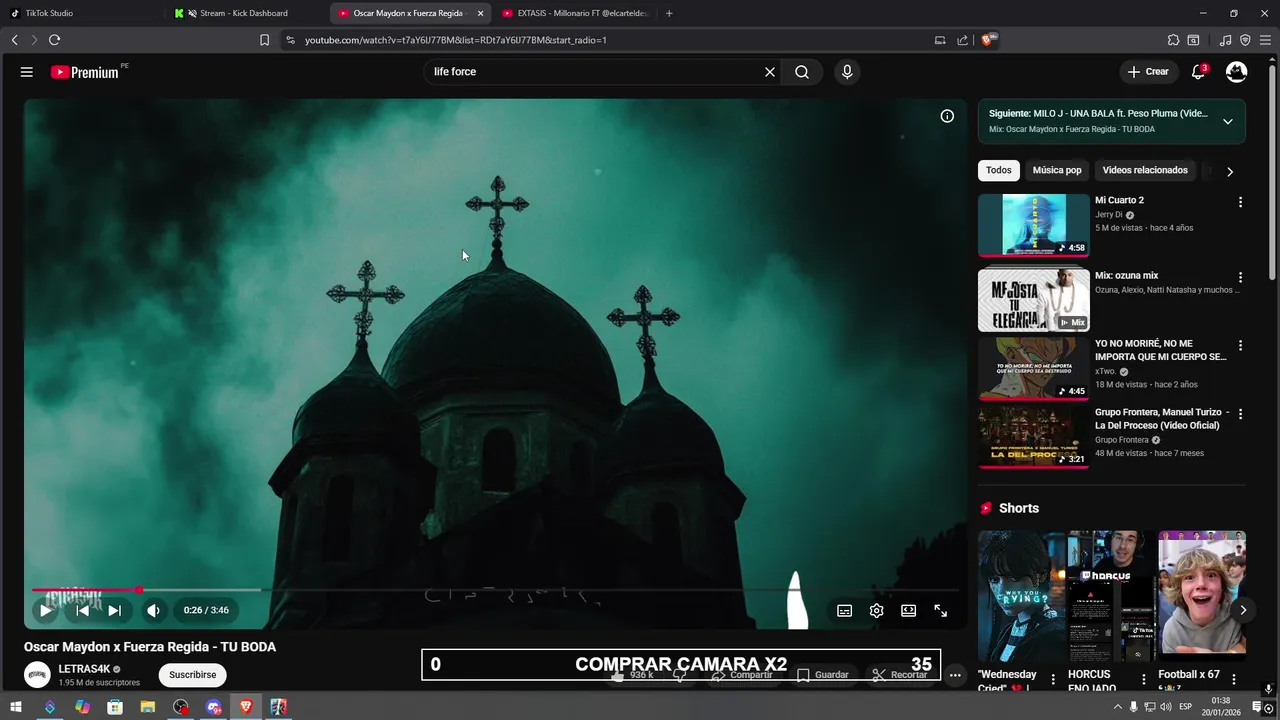Screen dimensions: 1280x720
Task: Enter fullscreen video mode
Action: pos(941,611)
